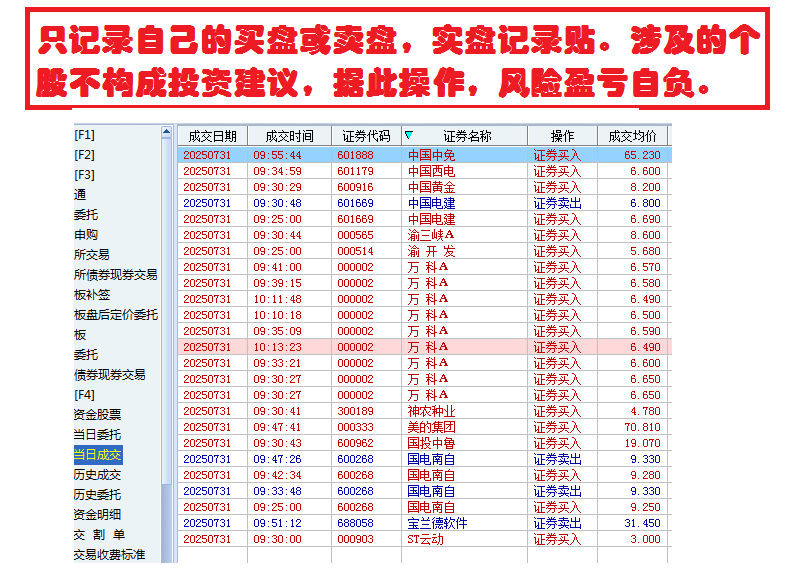Click price 70.810 cell
Viewport: 797px width, 581px height.
point(642,427)
